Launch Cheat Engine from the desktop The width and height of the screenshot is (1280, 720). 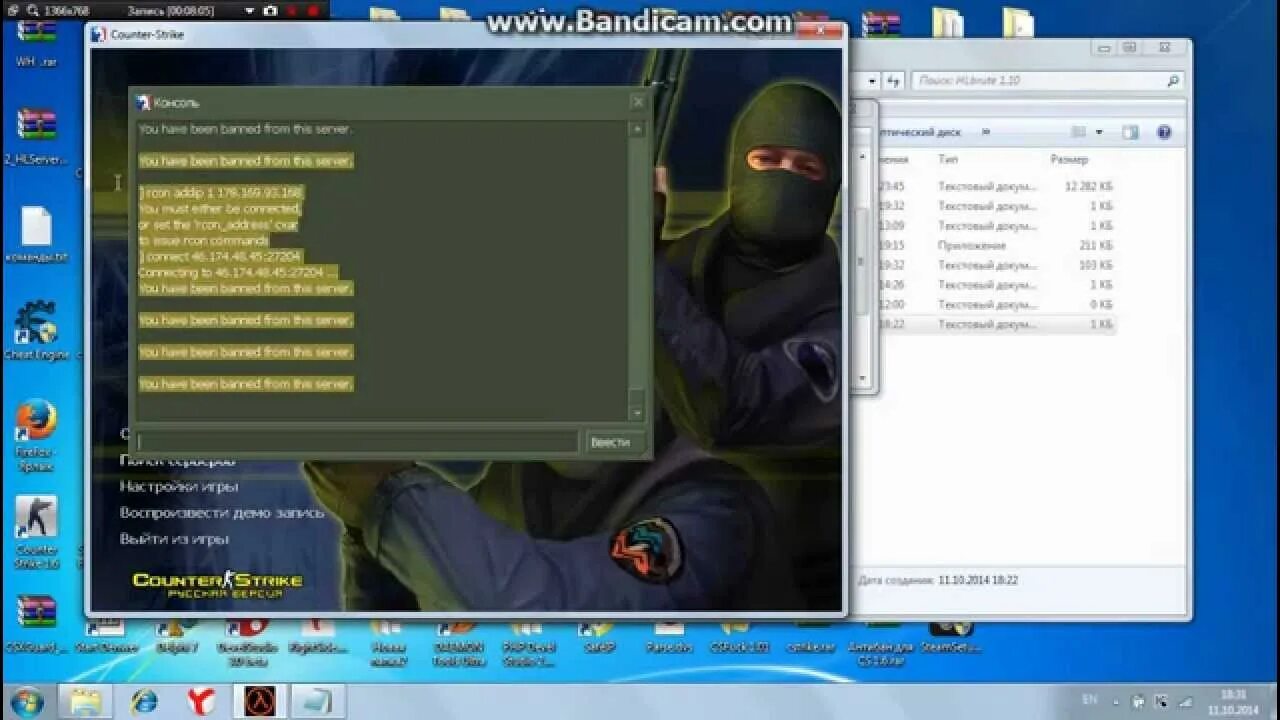pyautogui.click(x=36, y=330)
